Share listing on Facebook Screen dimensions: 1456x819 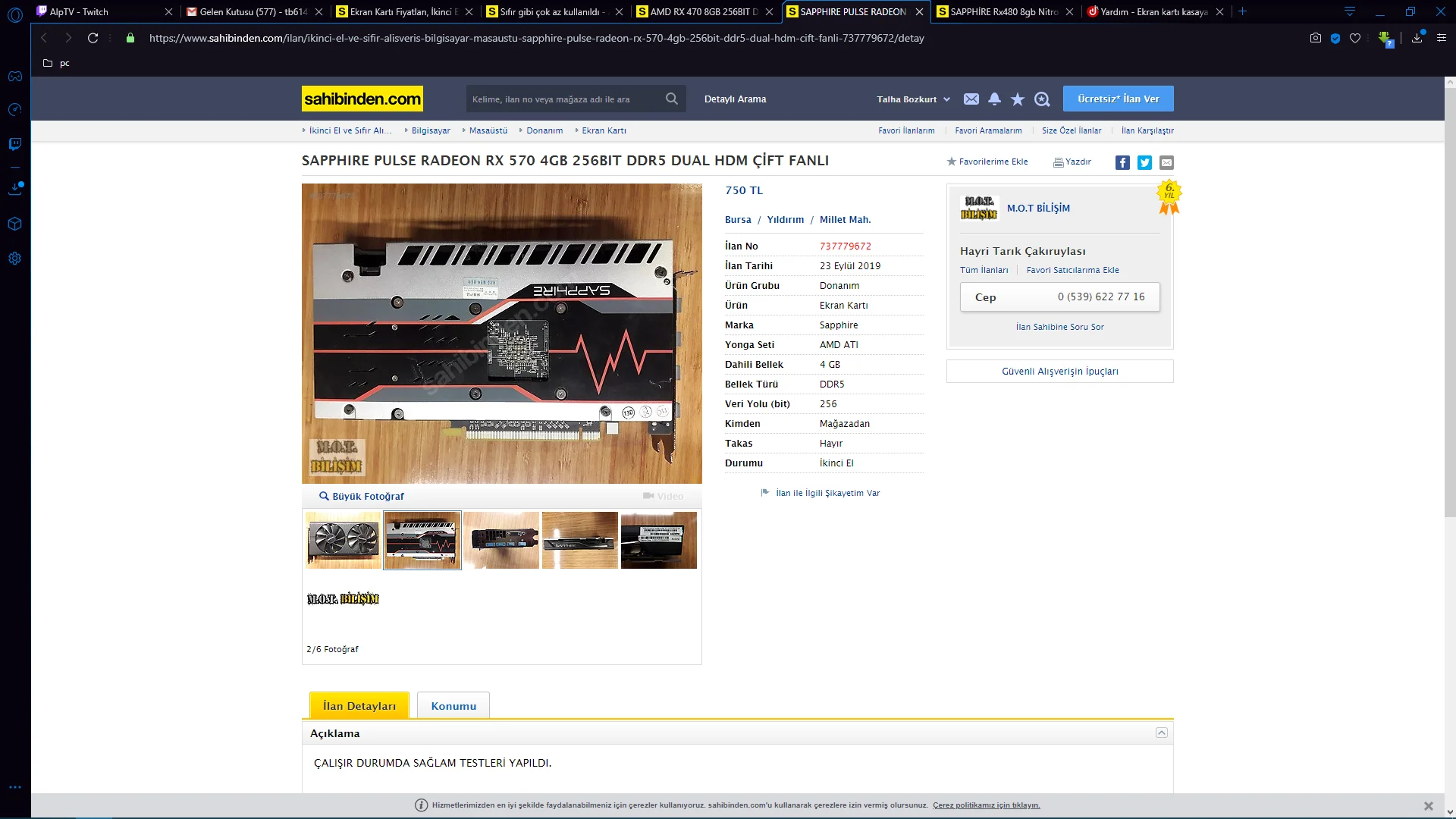(x=1122, y=162)
